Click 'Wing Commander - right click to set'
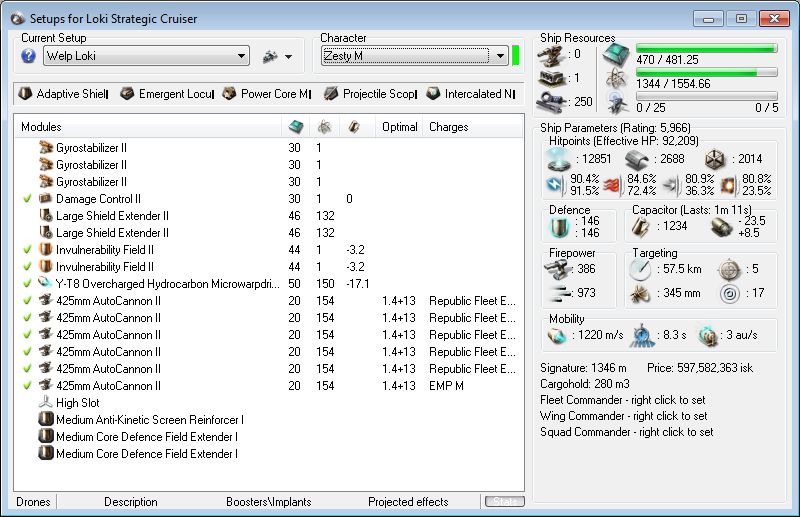Screen dimensions: 800x517 [623, 415]
